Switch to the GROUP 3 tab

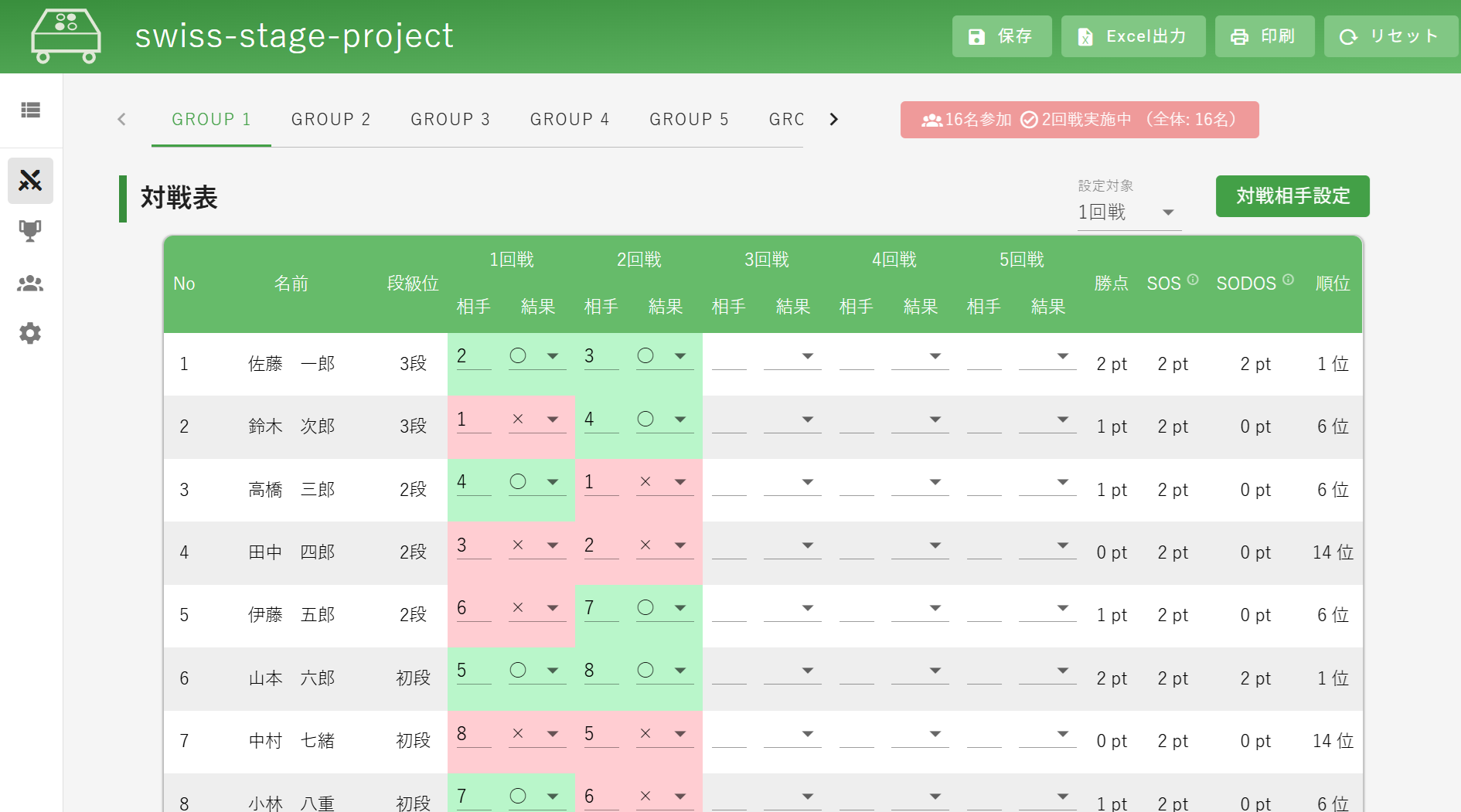pos(450,120)
